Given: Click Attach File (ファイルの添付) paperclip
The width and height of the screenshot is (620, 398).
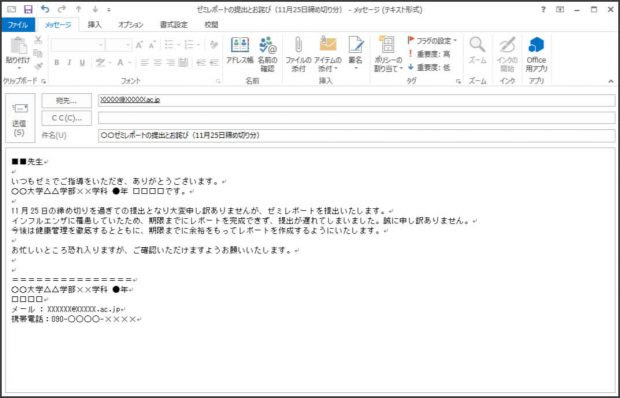Looking at the screenshot, I should tap(299, 55).
